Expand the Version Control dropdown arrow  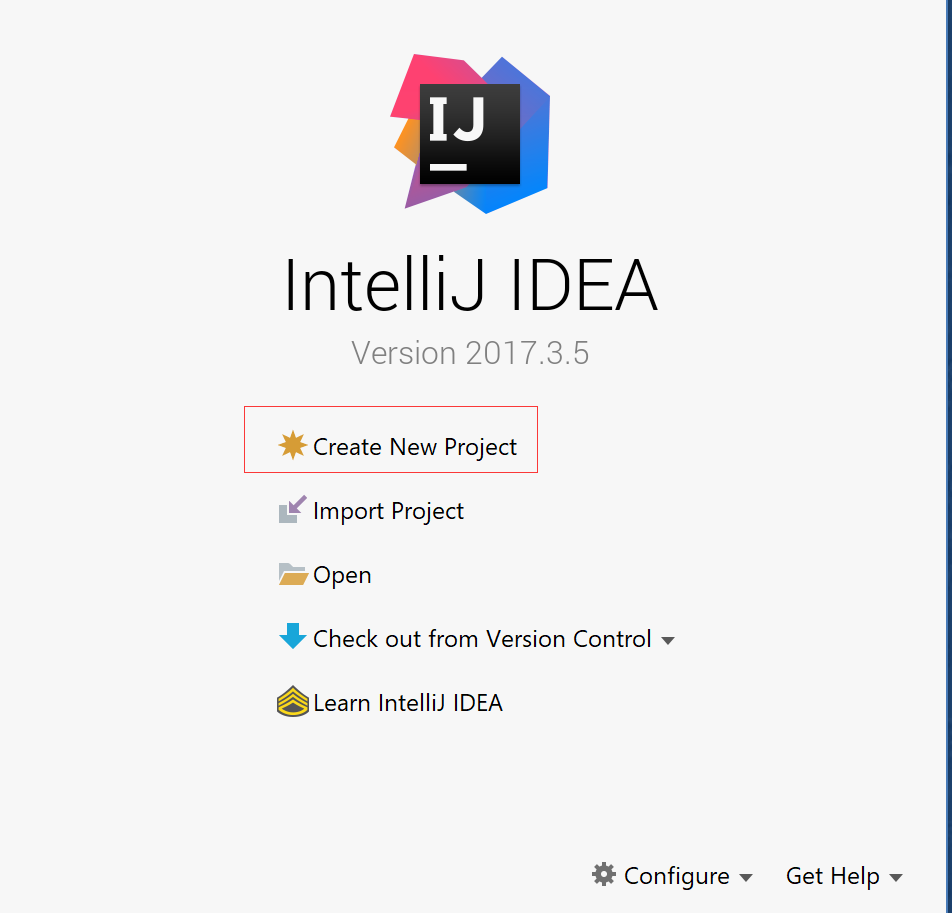(668, 640)
